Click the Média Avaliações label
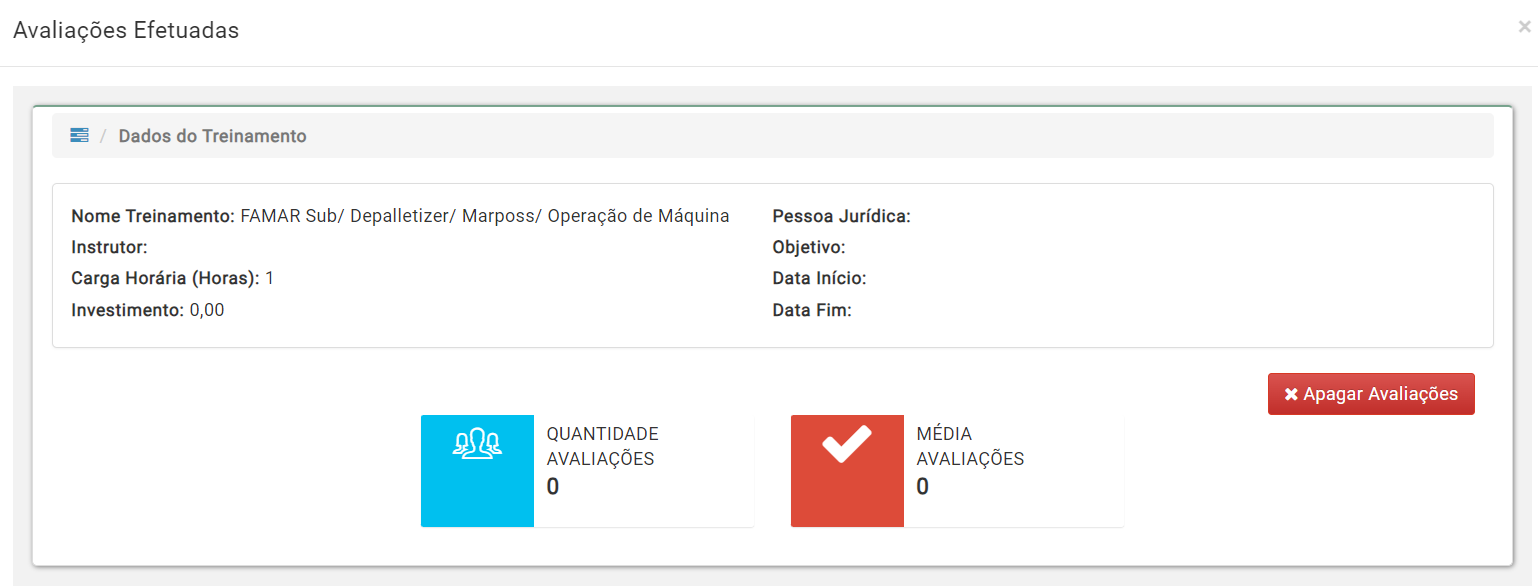This screenshot has width=1538, height=586. [970, 446]
